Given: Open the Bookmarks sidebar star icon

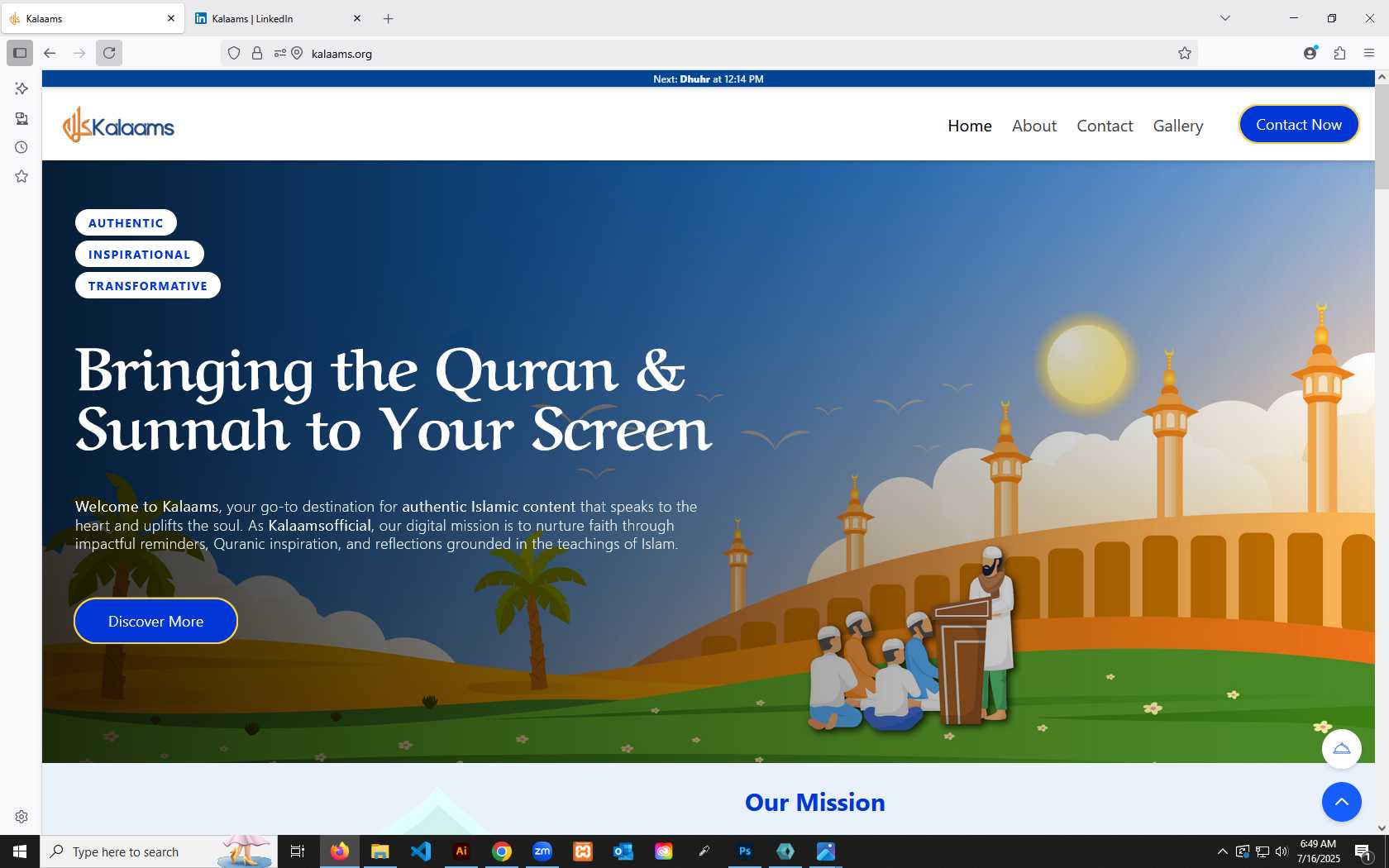Looking at the screenshot, I should coord(21,176).
